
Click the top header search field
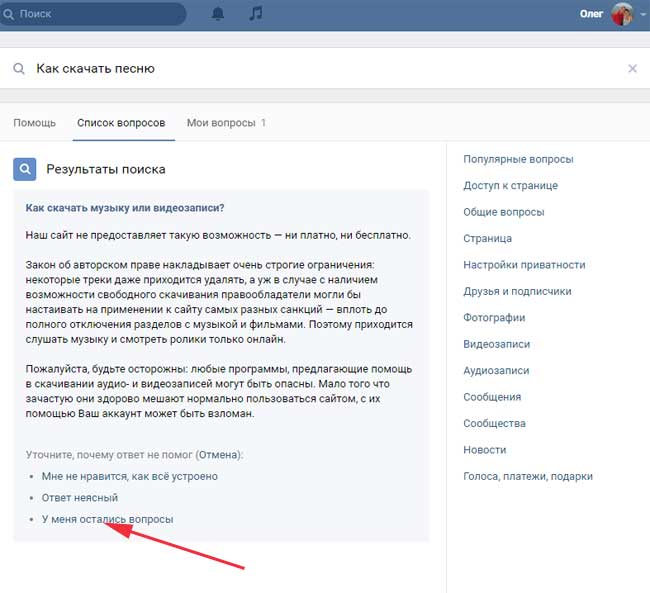100,14
